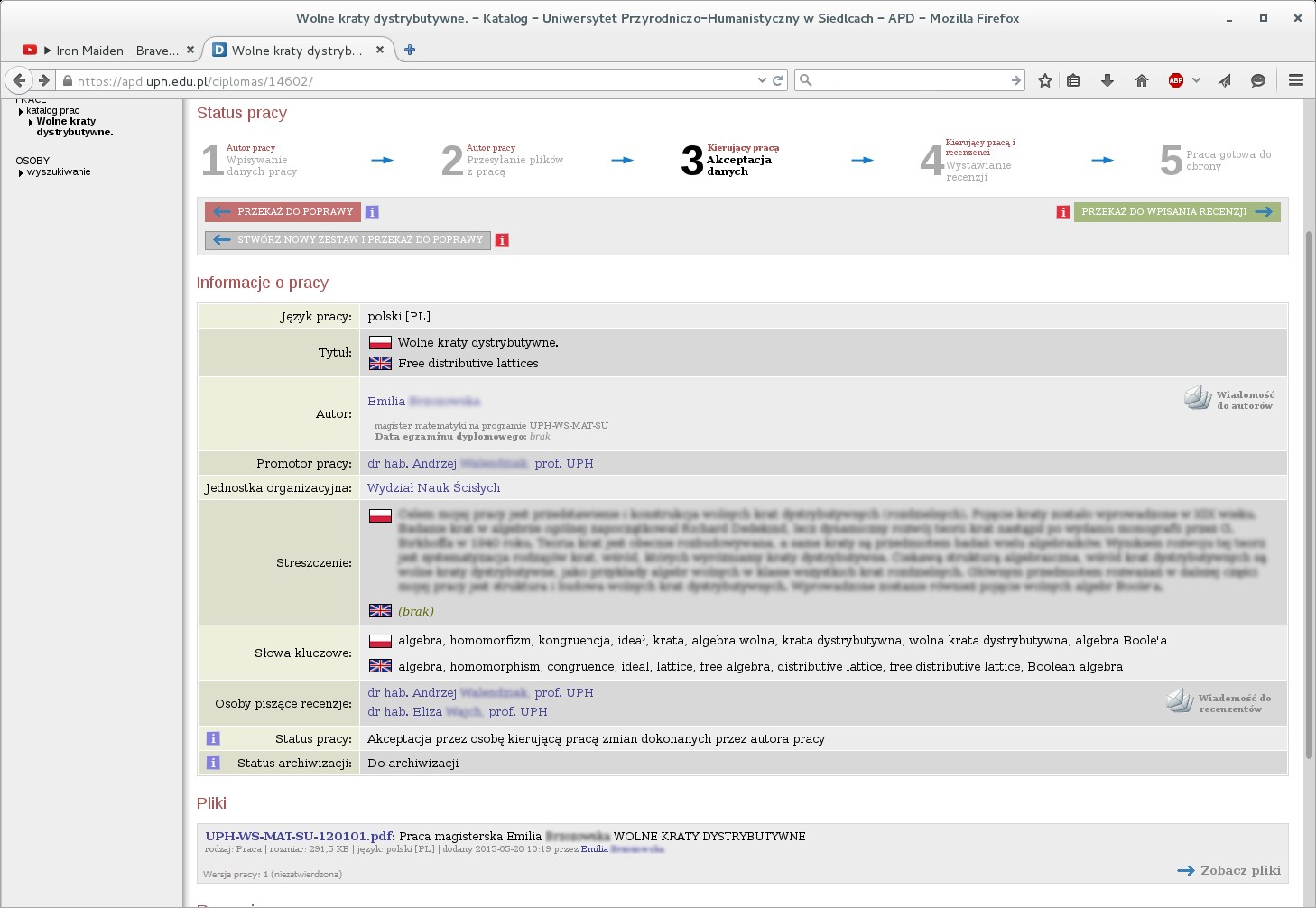Open the Adblock Plus dropdown arrow
The image size is (1316, 908).
pyautogui.click(x=1196, y=80)
